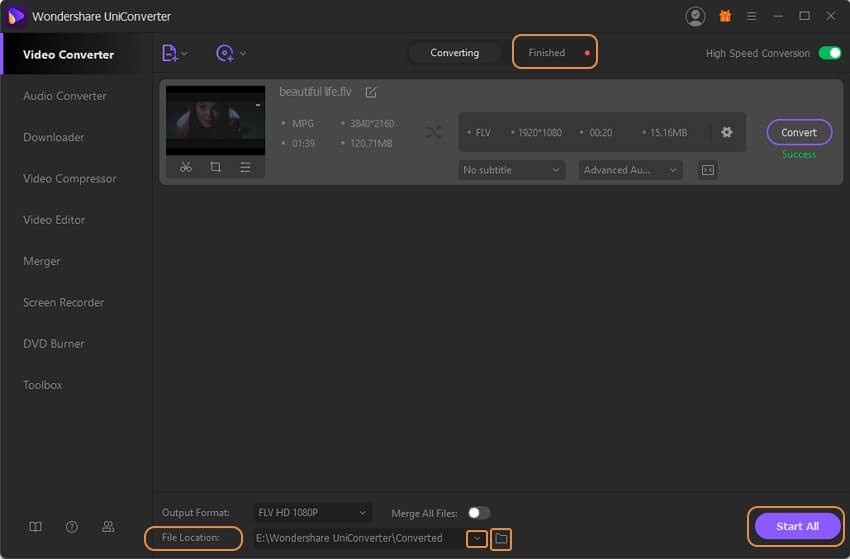The height and width of the screenshot is (559, 850).
Task: Expand the File Location dropdown arrow
Action: coord(477,538)
